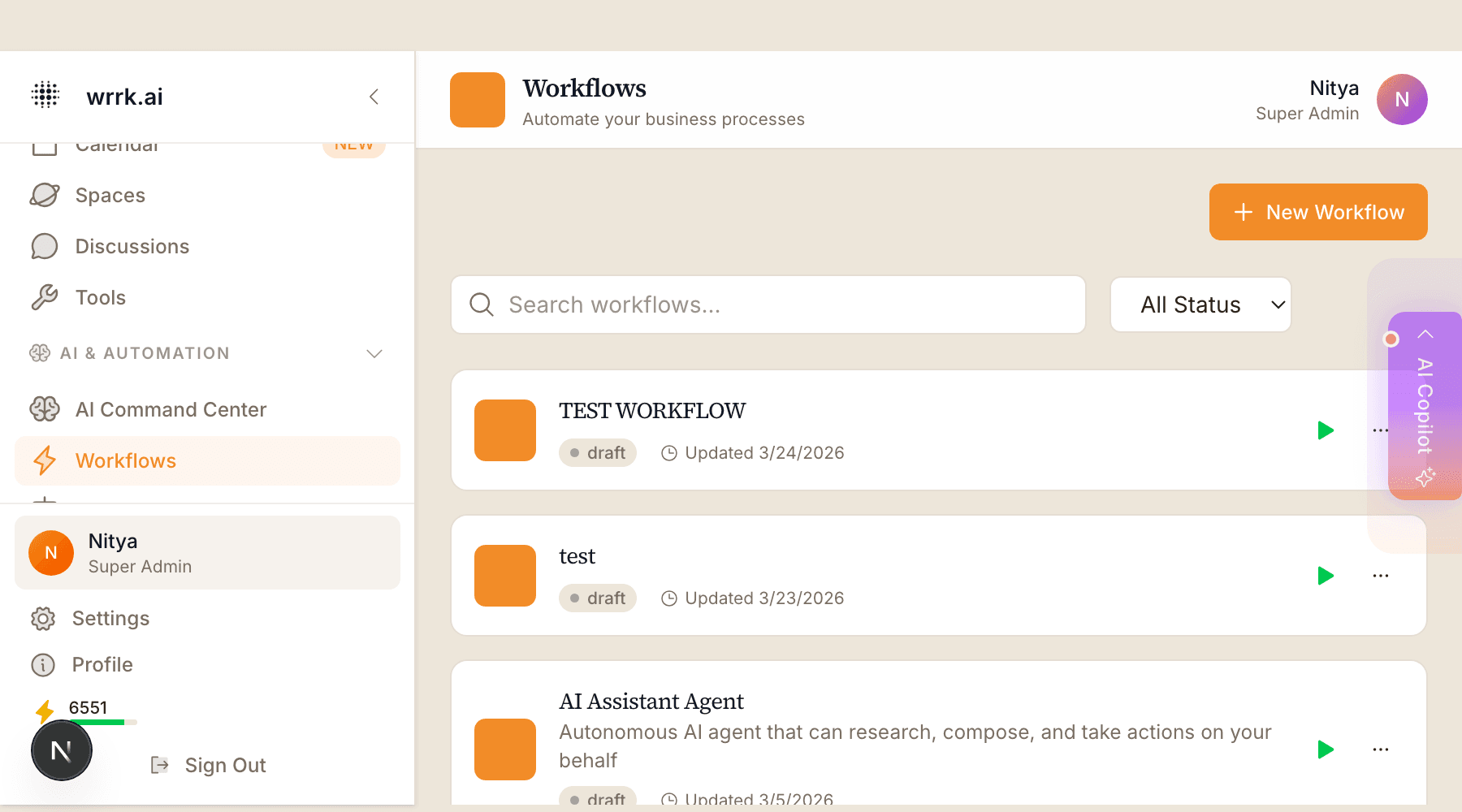The height and width of the screenshot is (812, 1462).
Task: Open the TEST WORKFLOW ellipsis menu
Action: tap(1380, 430)
